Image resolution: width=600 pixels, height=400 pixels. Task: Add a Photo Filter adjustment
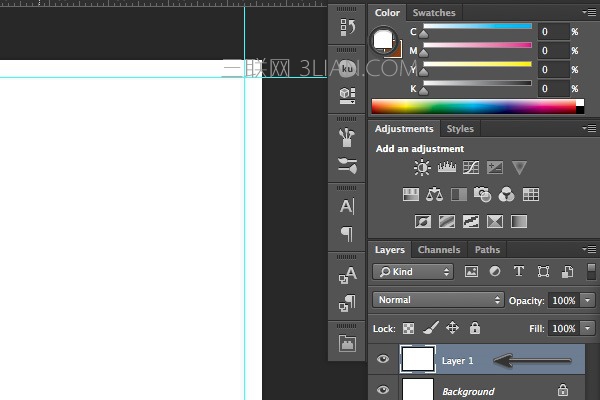(483, 194)
